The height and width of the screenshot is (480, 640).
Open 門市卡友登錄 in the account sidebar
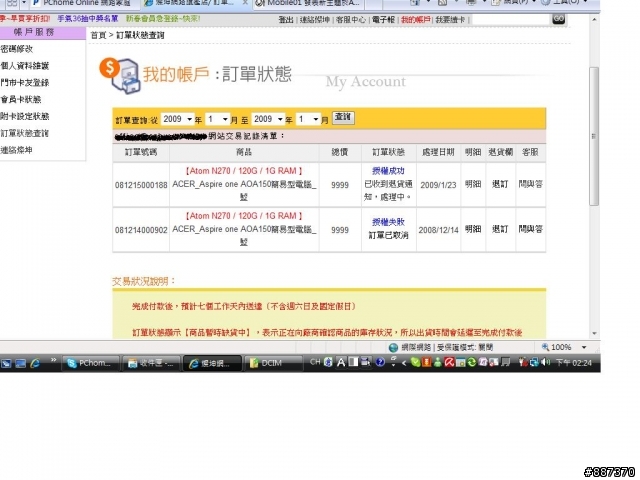click(x=24, y=83)
